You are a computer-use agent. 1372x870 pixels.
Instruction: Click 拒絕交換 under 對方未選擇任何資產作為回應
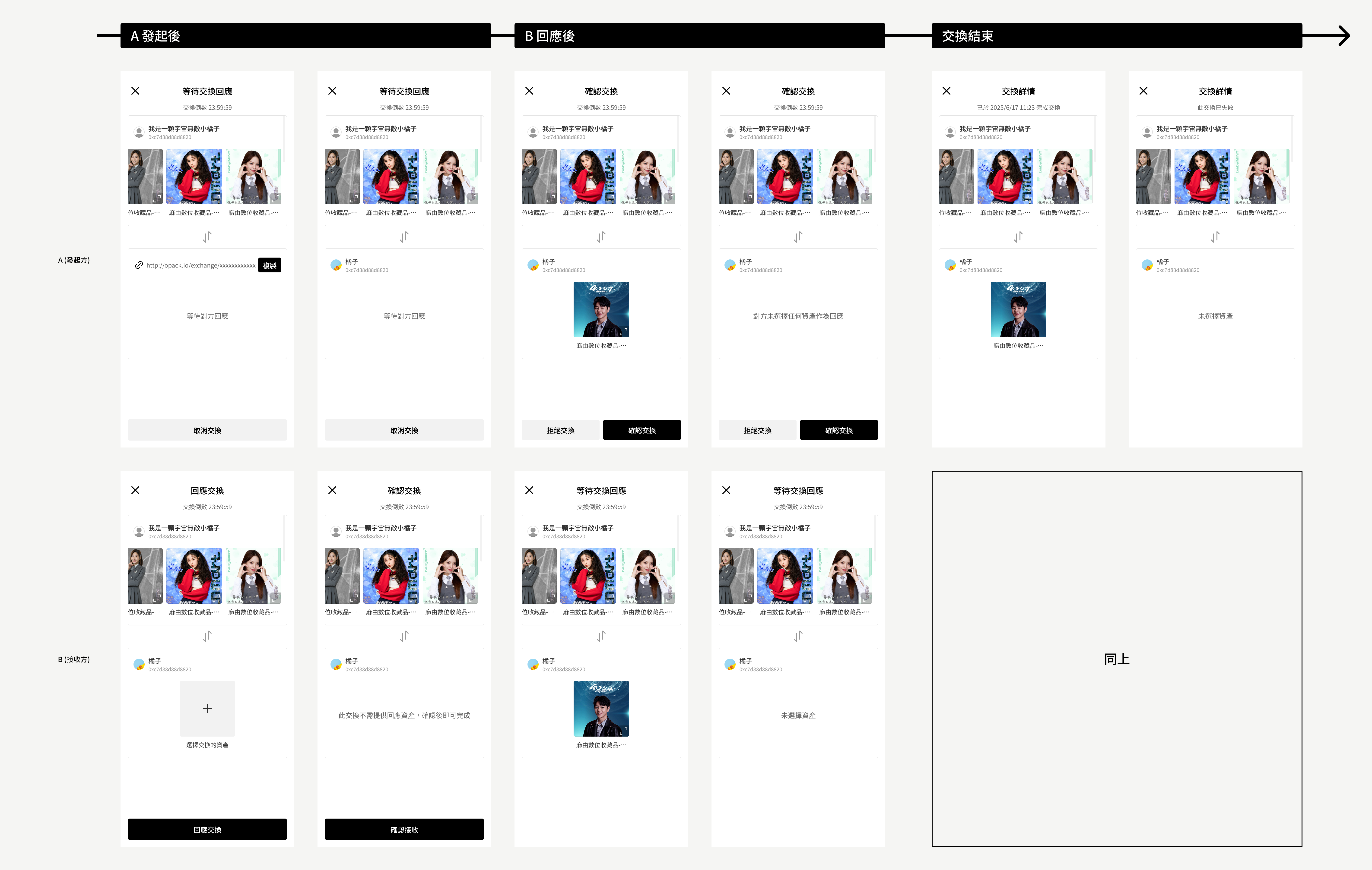(758, 430)
